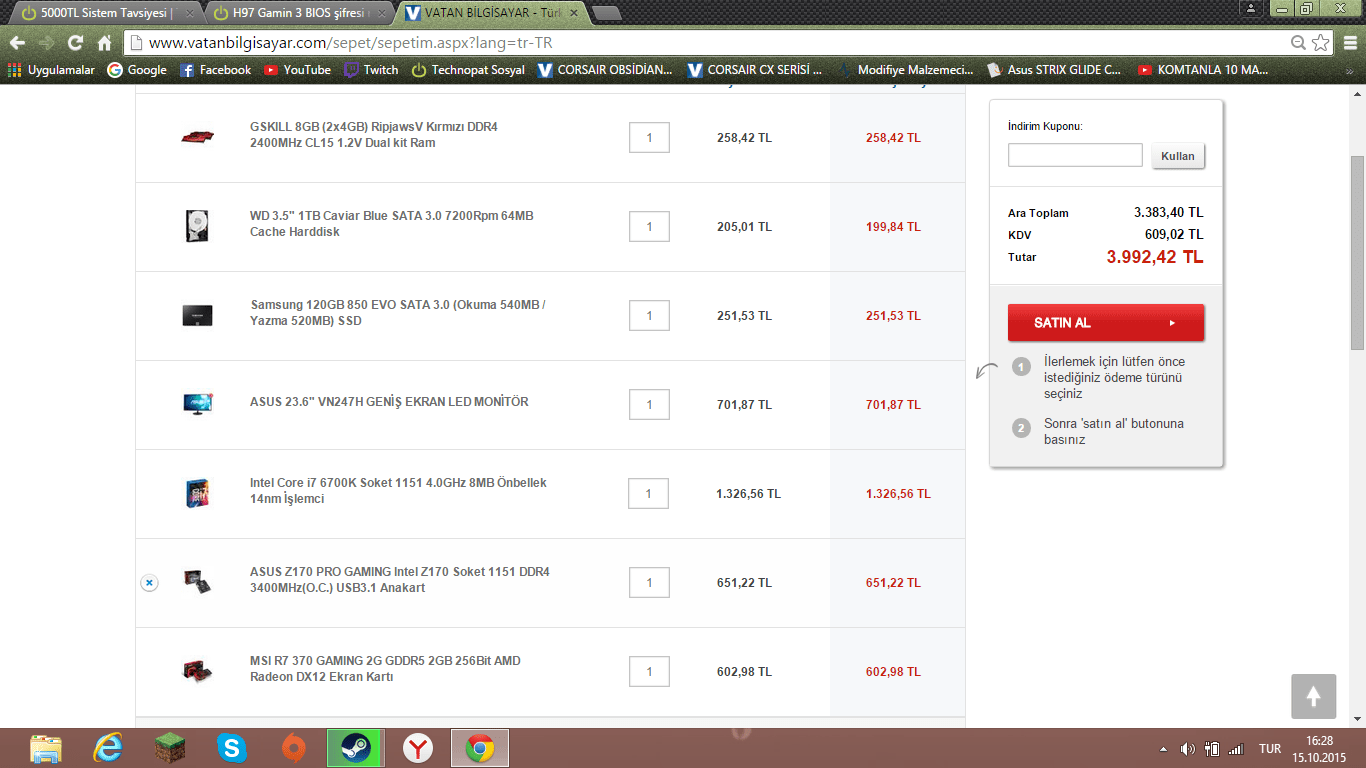The image size is (1366, 768).
Task: Open the ASUS Z170 PRO GAMING product link
Action: coord(400,580)
